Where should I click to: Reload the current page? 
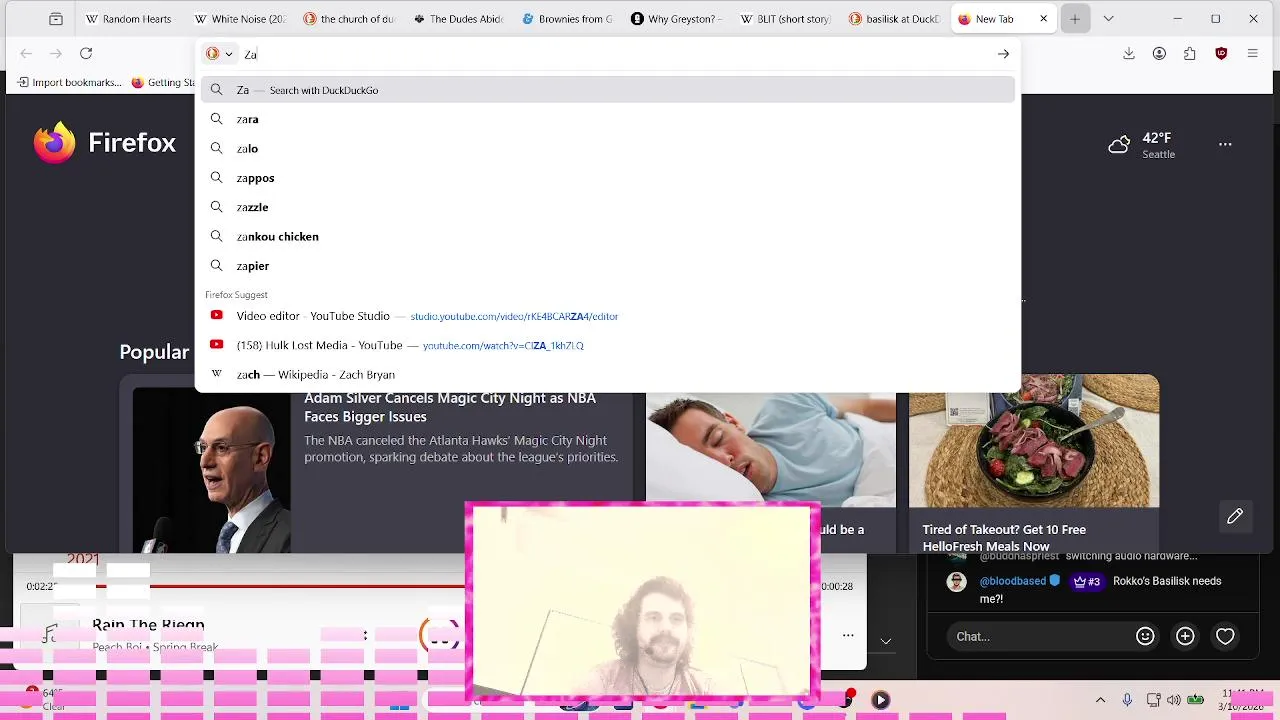[x=86, y=54]
